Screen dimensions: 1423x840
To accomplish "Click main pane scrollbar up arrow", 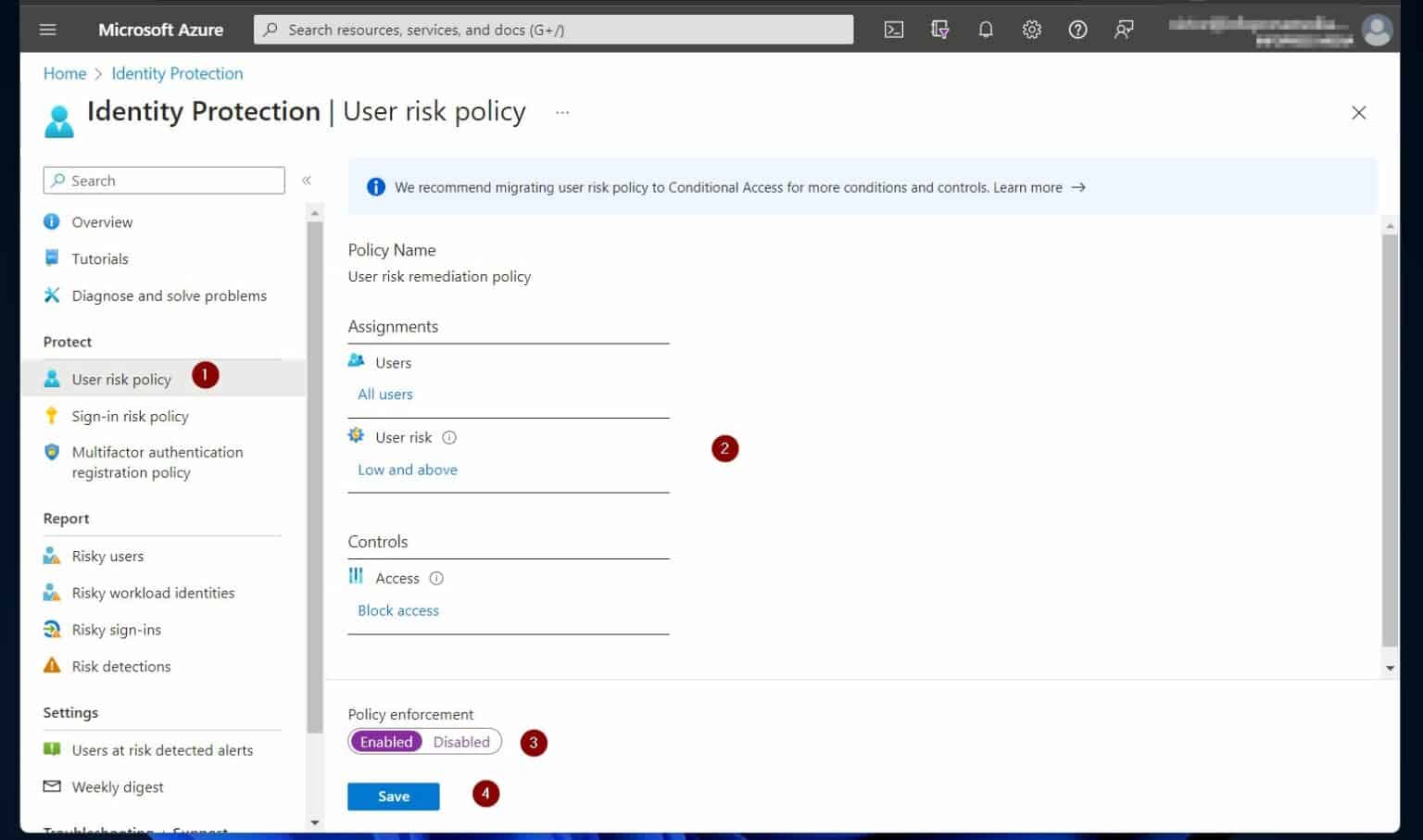I will coord(1390,226).
